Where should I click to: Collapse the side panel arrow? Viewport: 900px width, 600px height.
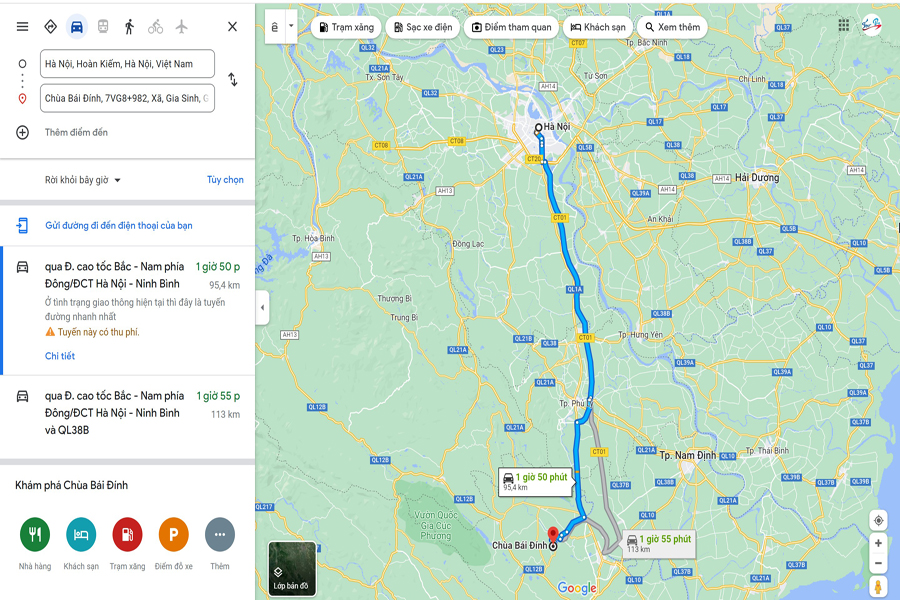[262, 307]
